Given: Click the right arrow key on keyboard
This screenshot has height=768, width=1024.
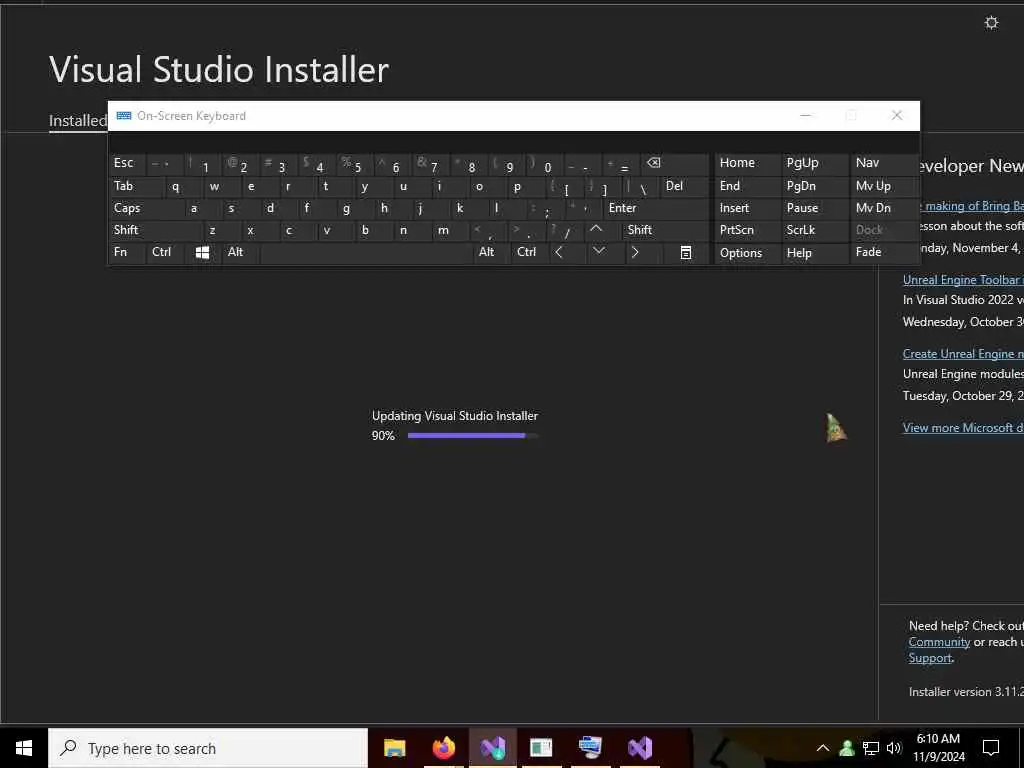Looking at the screenshot, I should 635,253.
